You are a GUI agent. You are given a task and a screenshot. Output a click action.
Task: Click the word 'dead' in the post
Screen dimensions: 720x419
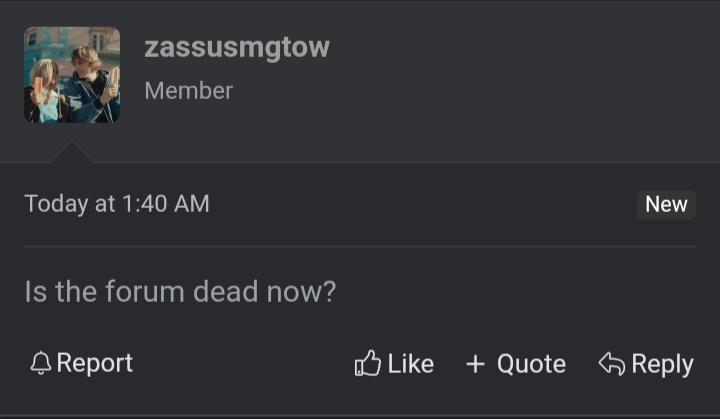pos(226,292)
